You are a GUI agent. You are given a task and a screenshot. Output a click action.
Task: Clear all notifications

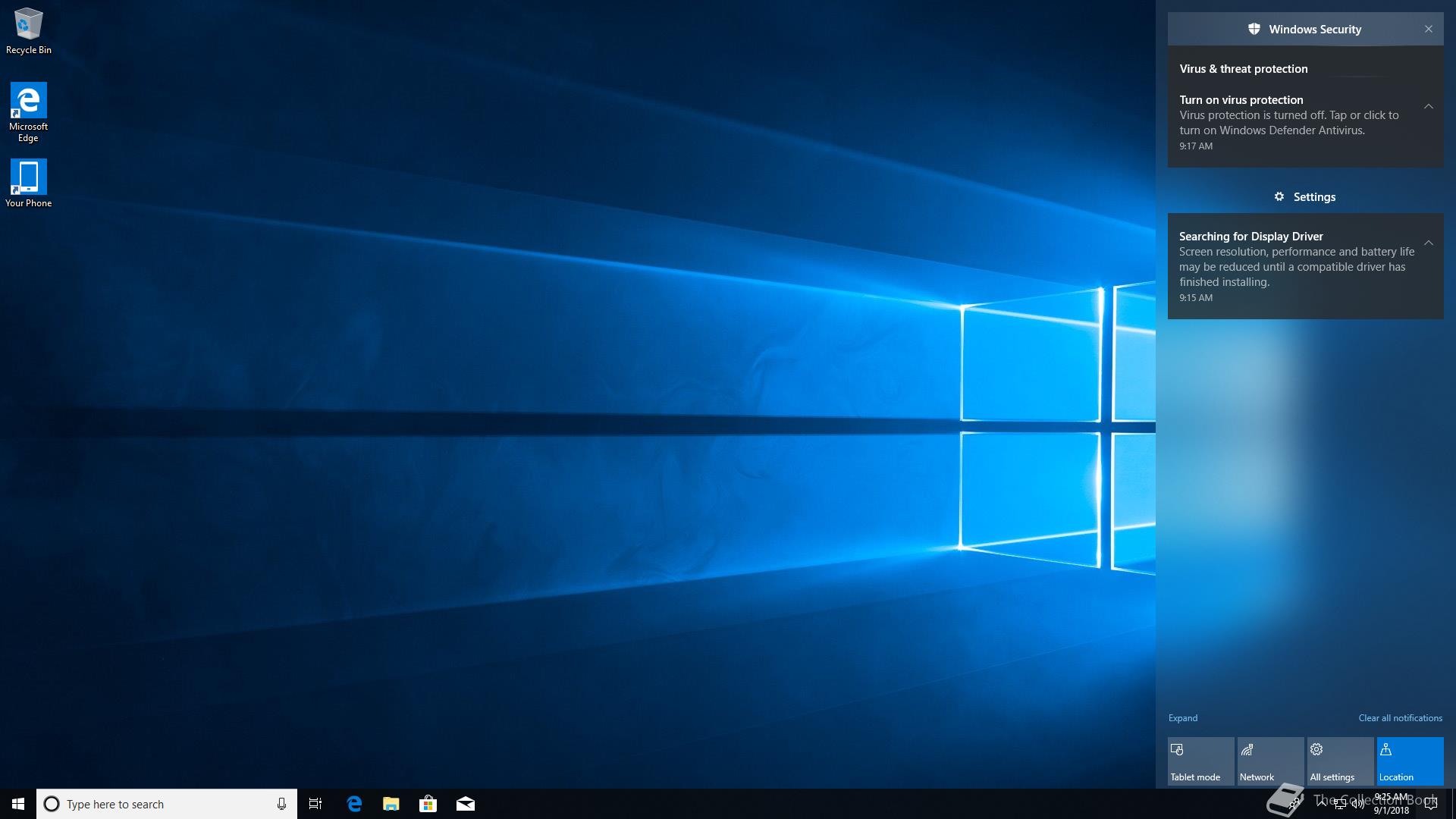(1400, 718)
